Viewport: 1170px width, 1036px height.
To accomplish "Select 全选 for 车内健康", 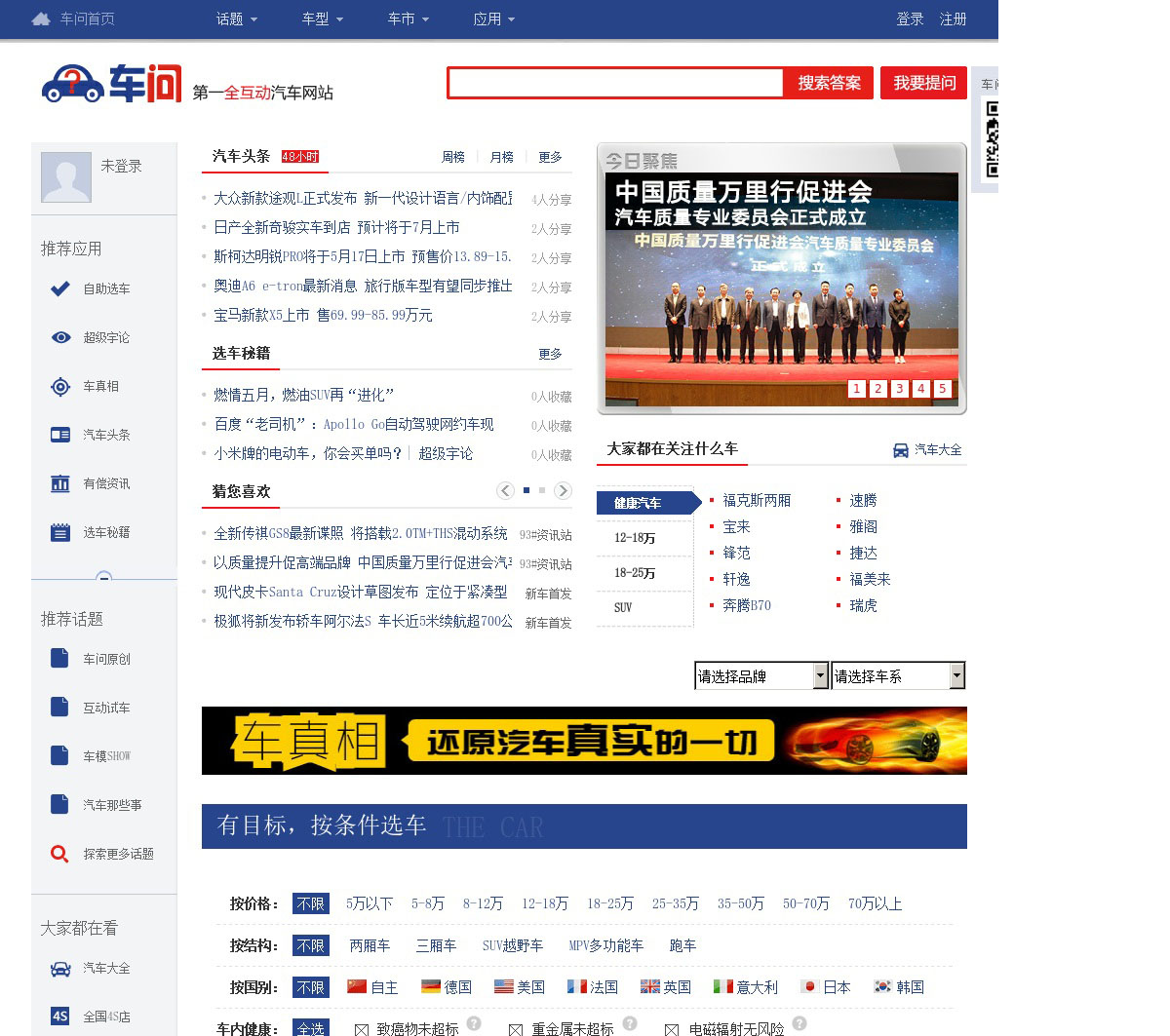I will click(311, 1028).
